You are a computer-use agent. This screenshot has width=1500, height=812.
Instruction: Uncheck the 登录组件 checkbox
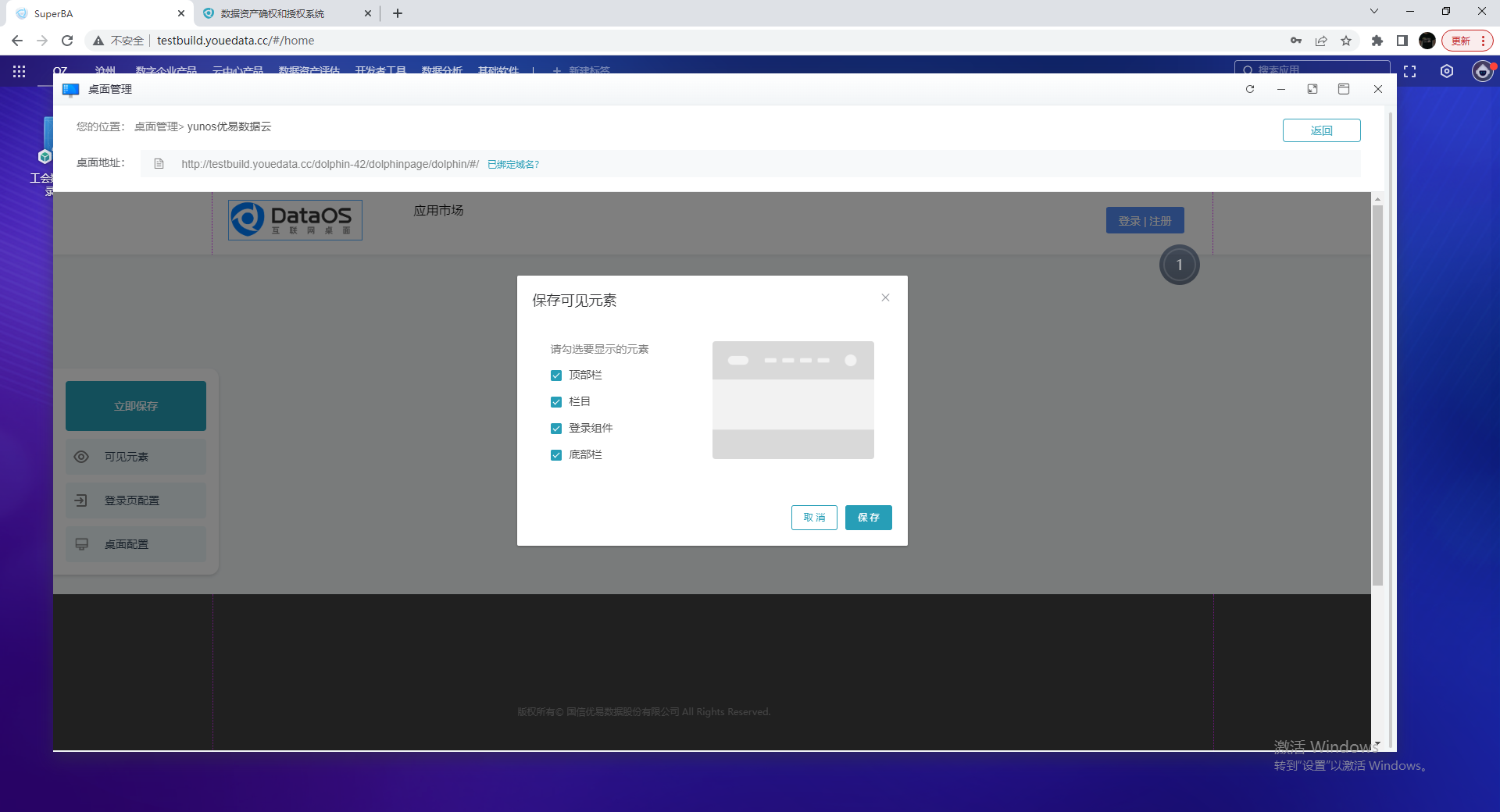click(556, 429)
